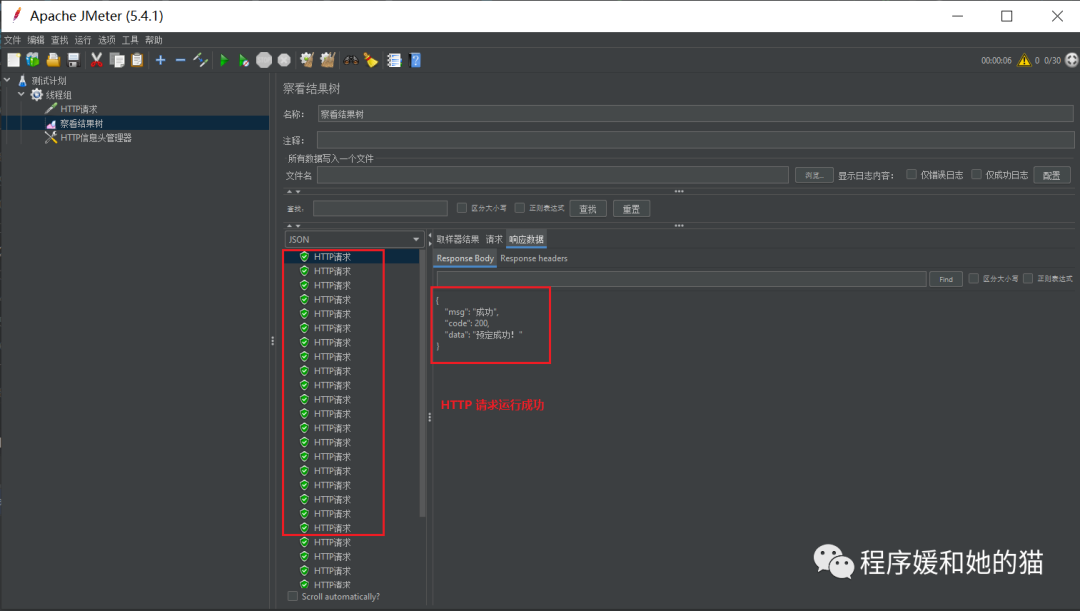1080x611 pixels.
Task: Select Response headers sub-tab
Action: click(x=534, y=258)
